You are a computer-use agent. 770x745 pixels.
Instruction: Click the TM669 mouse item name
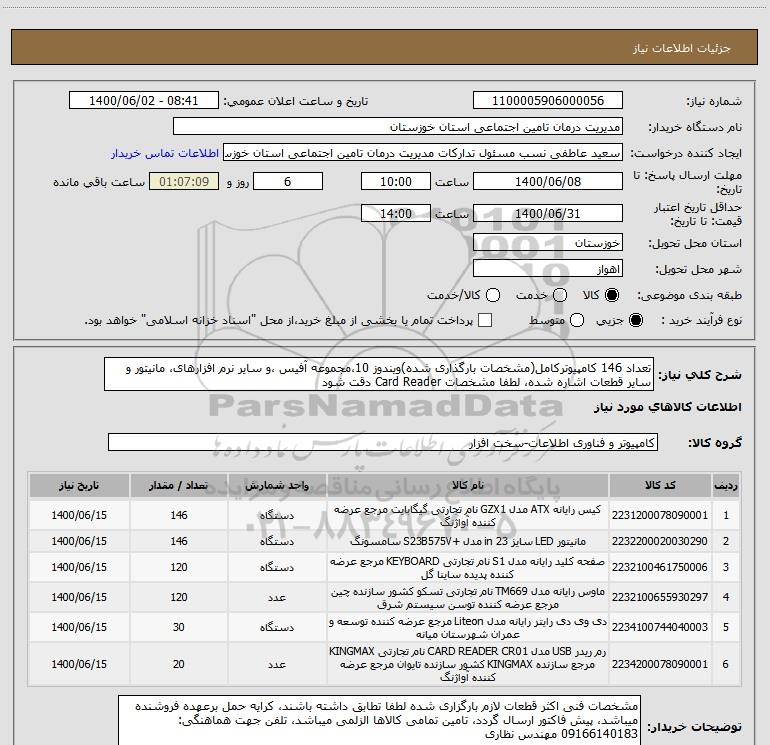pos(468,597)
